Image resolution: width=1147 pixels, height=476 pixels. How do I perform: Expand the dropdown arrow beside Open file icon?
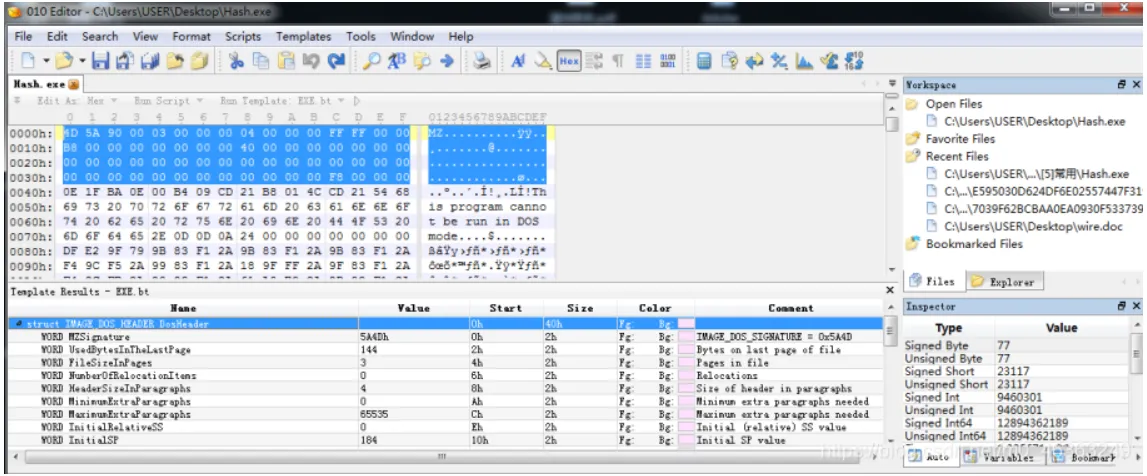(x=83, y=61)
